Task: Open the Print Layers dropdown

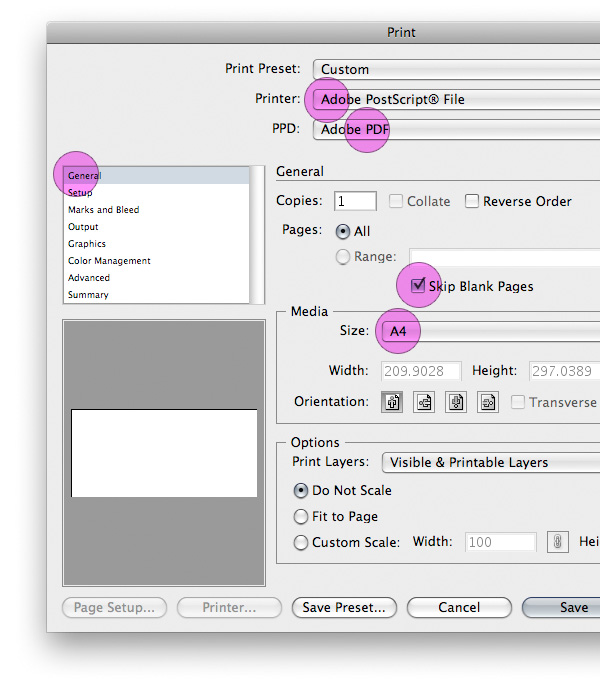Action: point(491,462)
